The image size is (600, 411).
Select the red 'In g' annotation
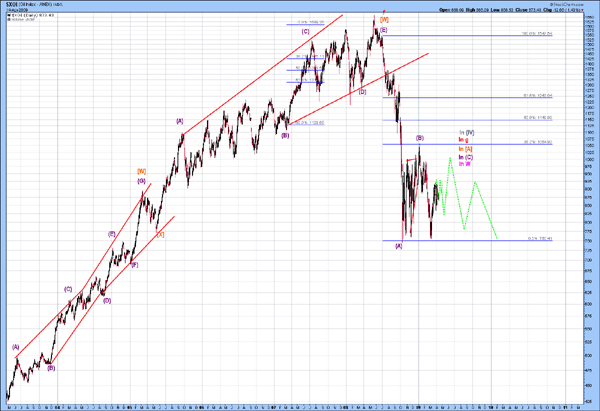click(x=463, y=140)
